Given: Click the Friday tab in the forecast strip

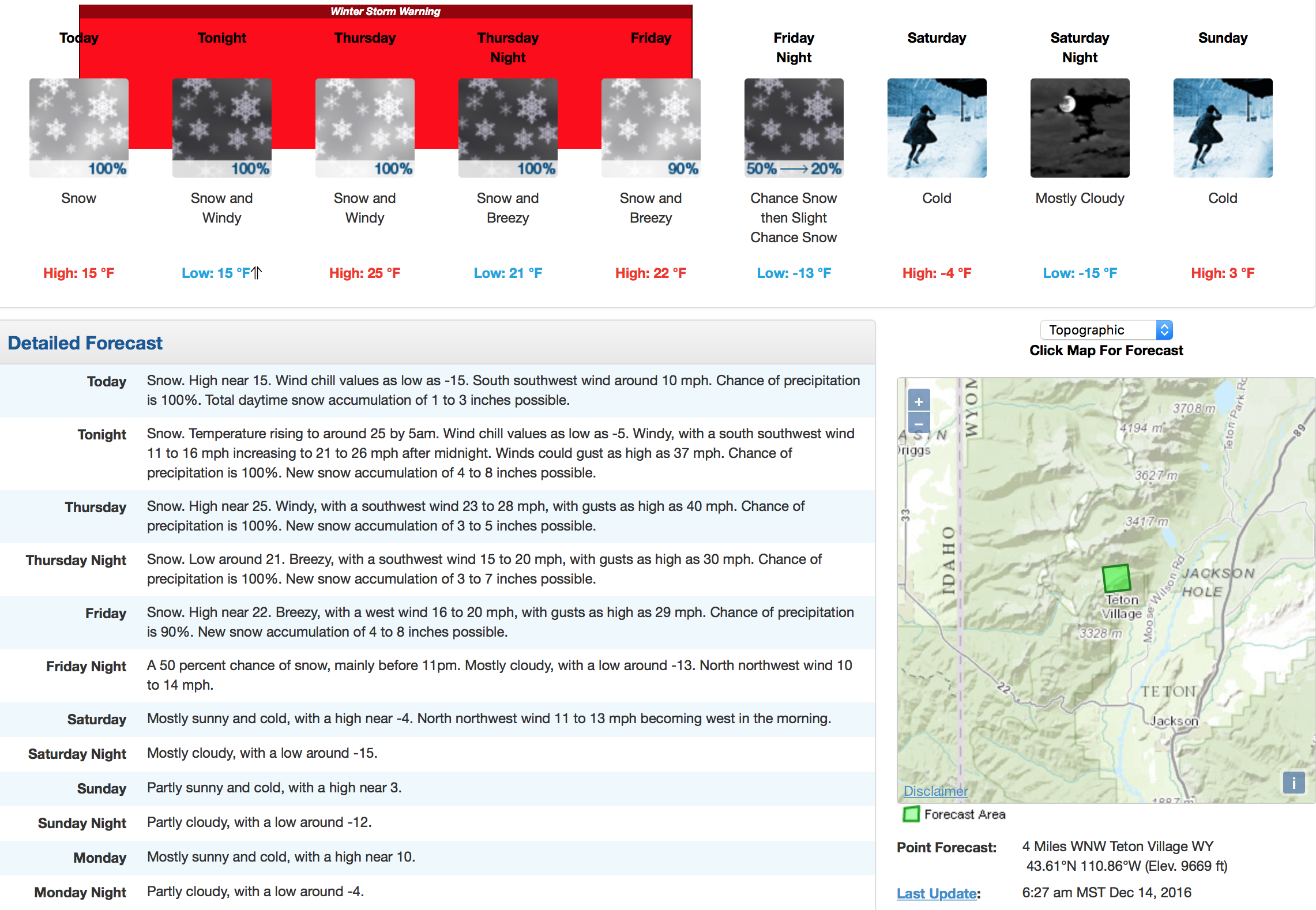Looking at the screenshot, I should click(x=647, y=41).
